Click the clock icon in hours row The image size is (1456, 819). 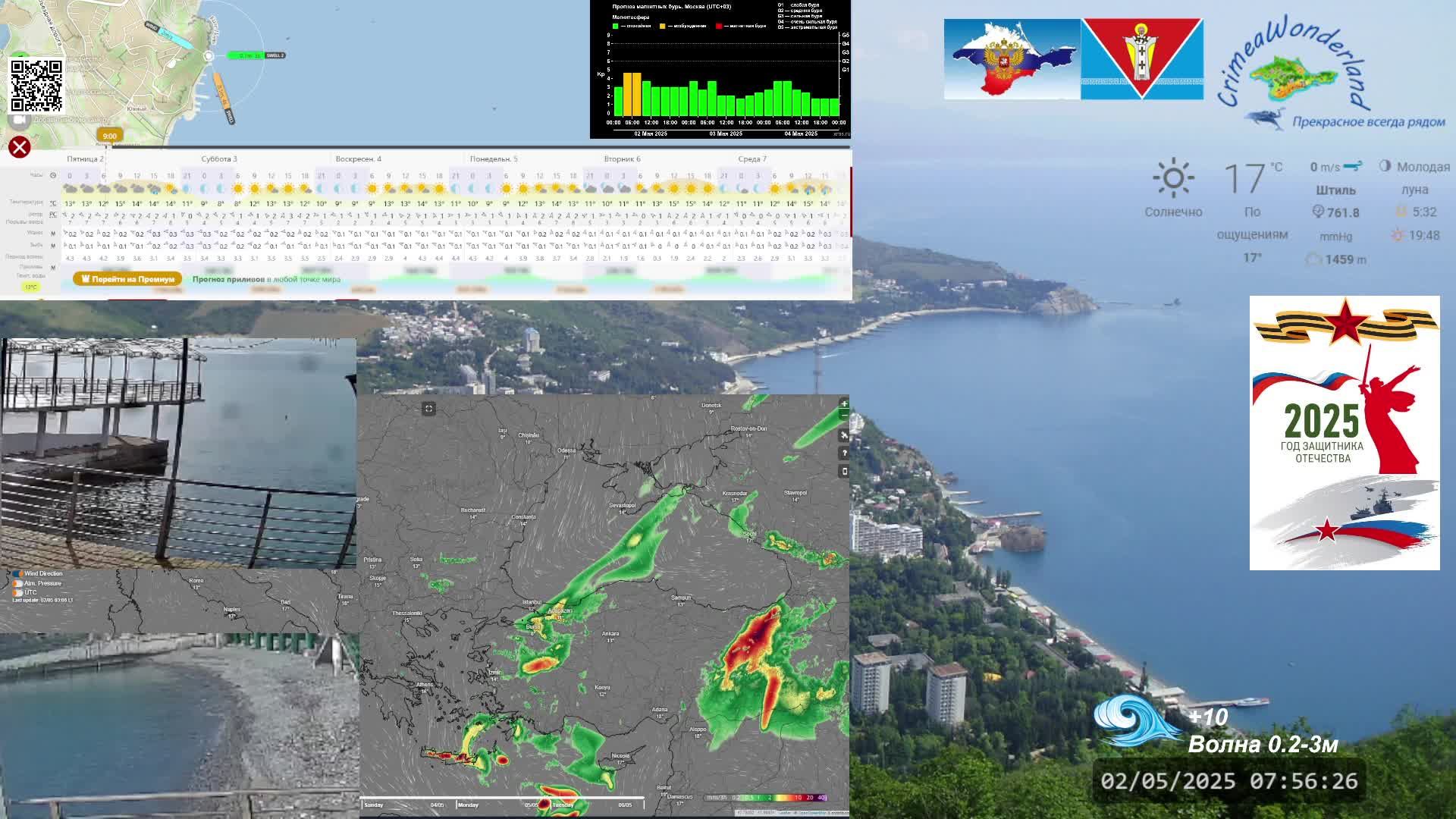(x=53, y=175)
